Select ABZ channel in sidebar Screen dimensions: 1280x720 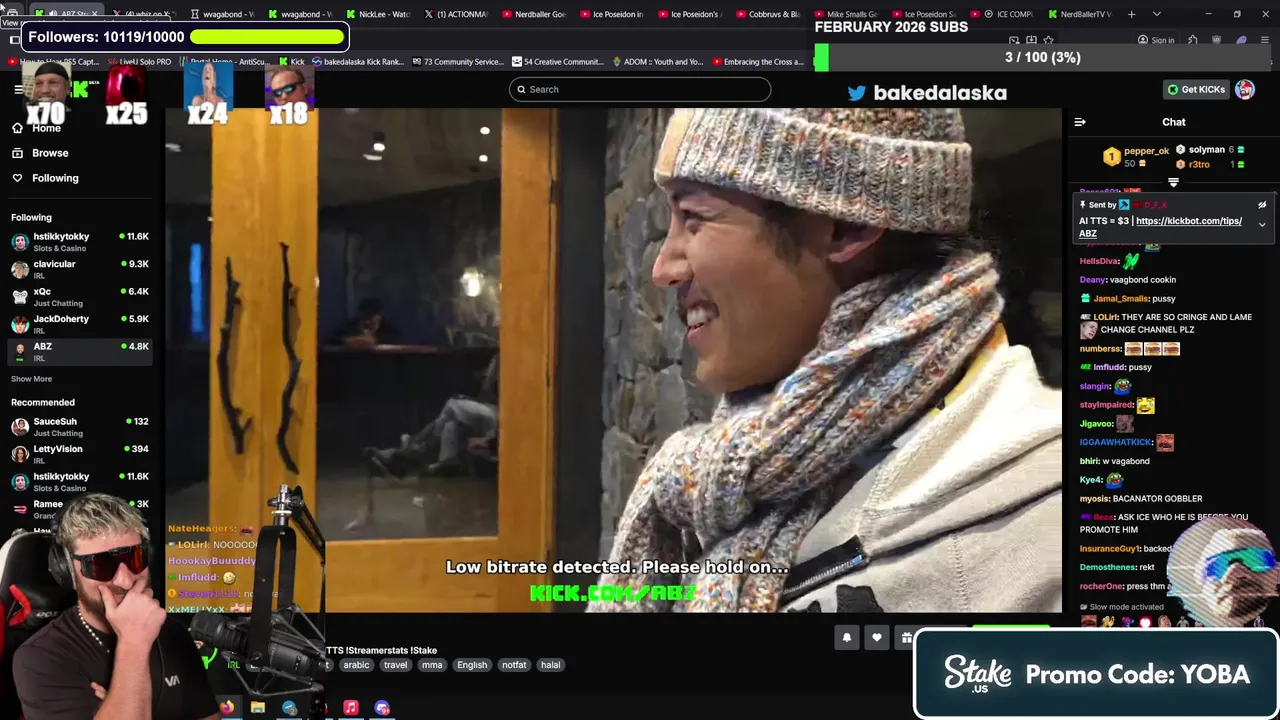pos(80,351)
